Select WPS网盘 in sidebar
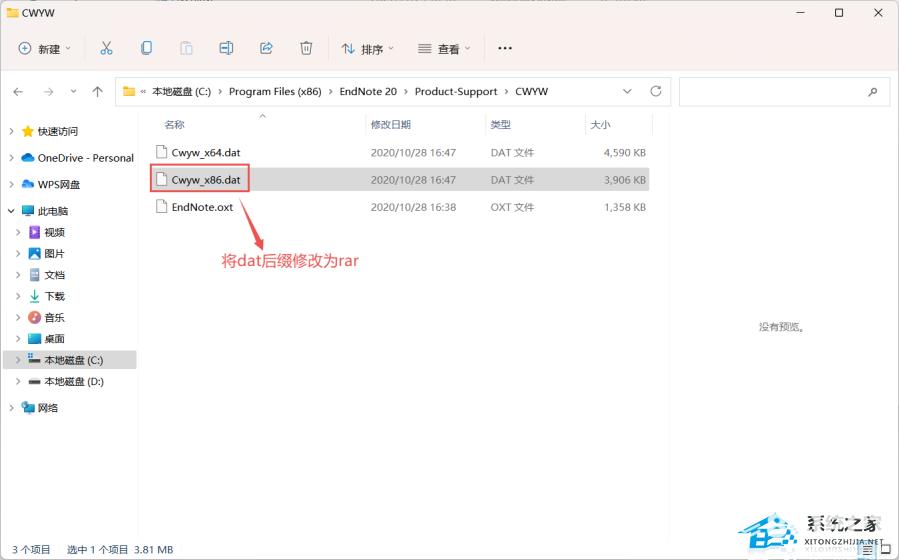 pos(58,184)
